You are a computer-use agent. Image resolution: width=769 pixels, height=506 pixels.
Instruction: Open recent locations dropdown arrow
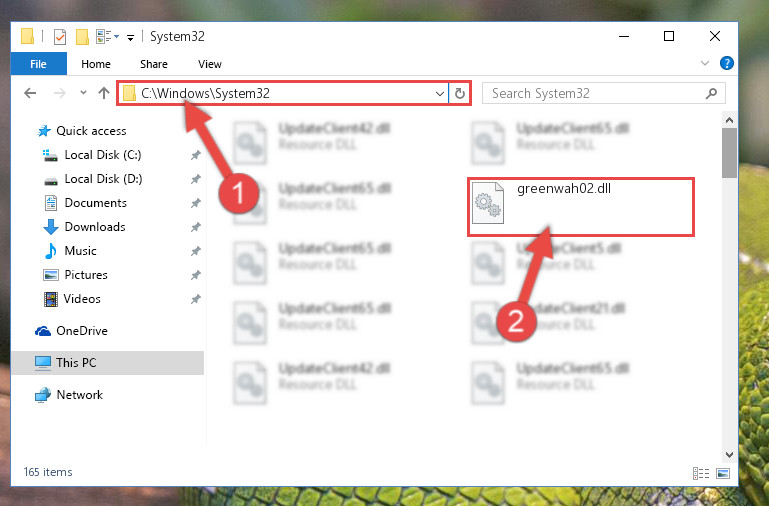pos(83,93)
